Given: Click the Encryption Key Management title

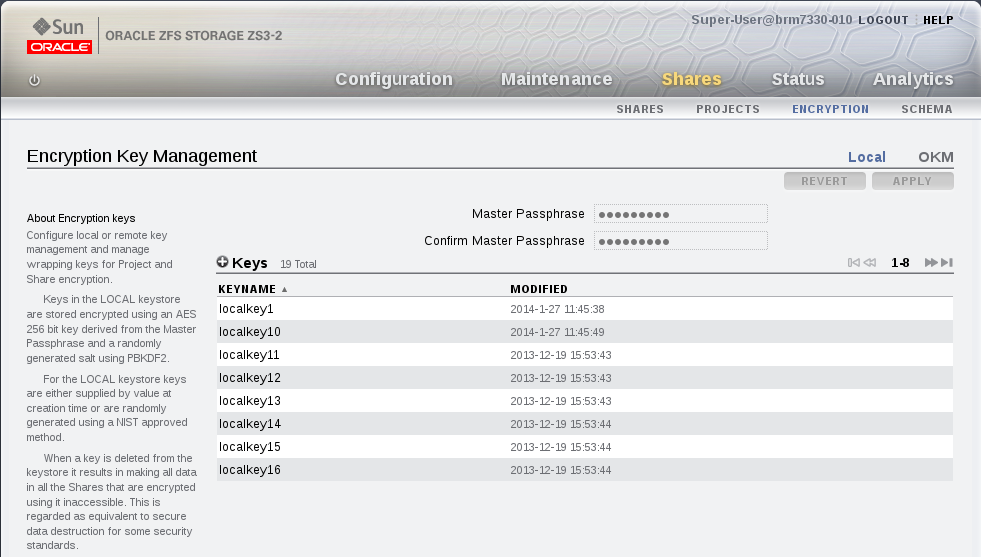Looking at the screenshot, I should 141,156.
